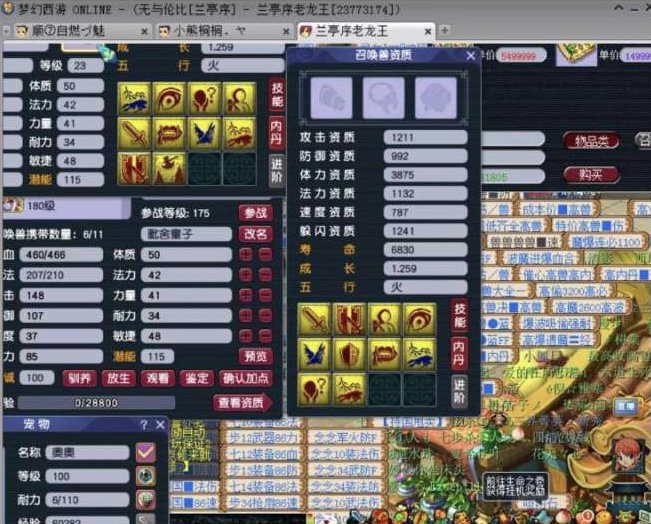The height and width of the screenshot is (524, 651).
Task: Increase 力量 with its plus button
Action: (246, 295)
